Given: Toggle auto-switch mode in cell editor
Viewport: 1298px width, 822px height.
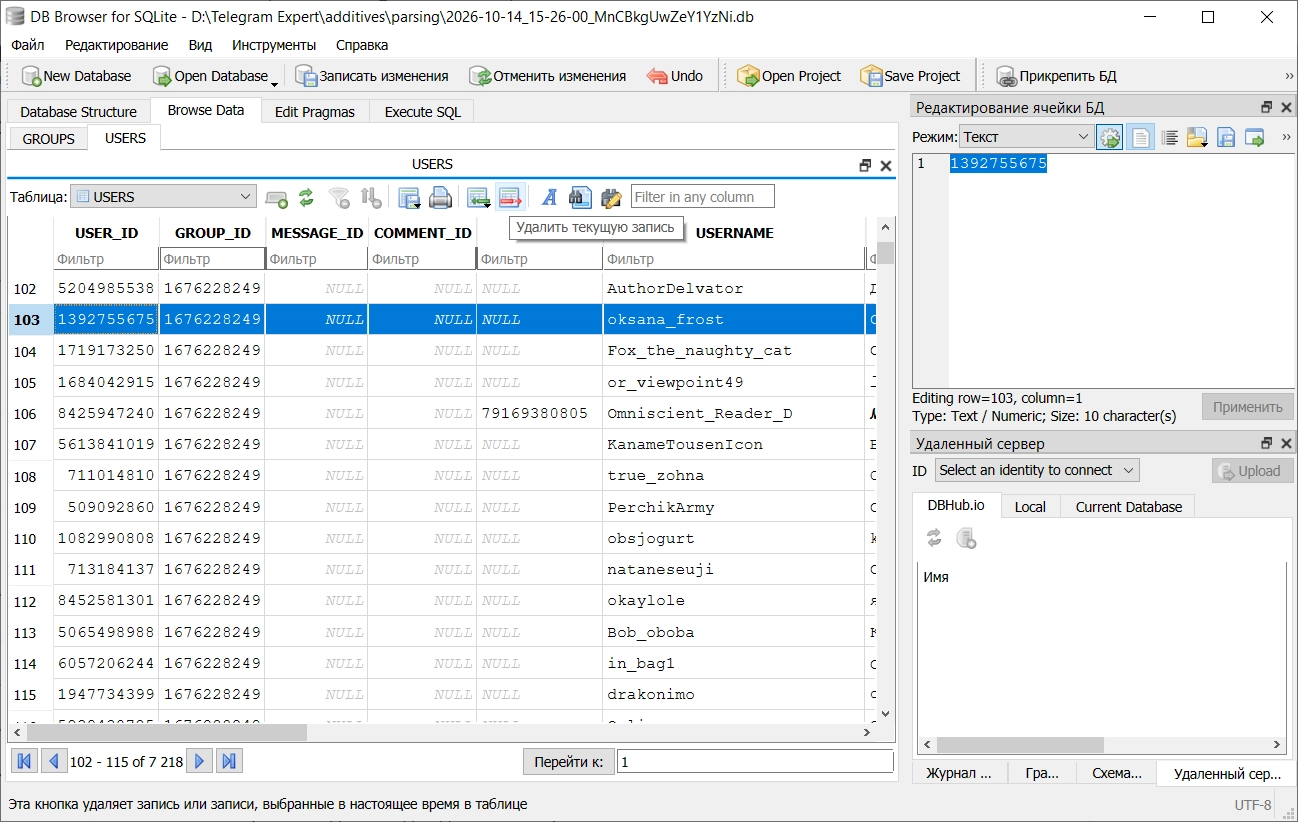Looking at the screenshot, I should (x=1109, y=137).
